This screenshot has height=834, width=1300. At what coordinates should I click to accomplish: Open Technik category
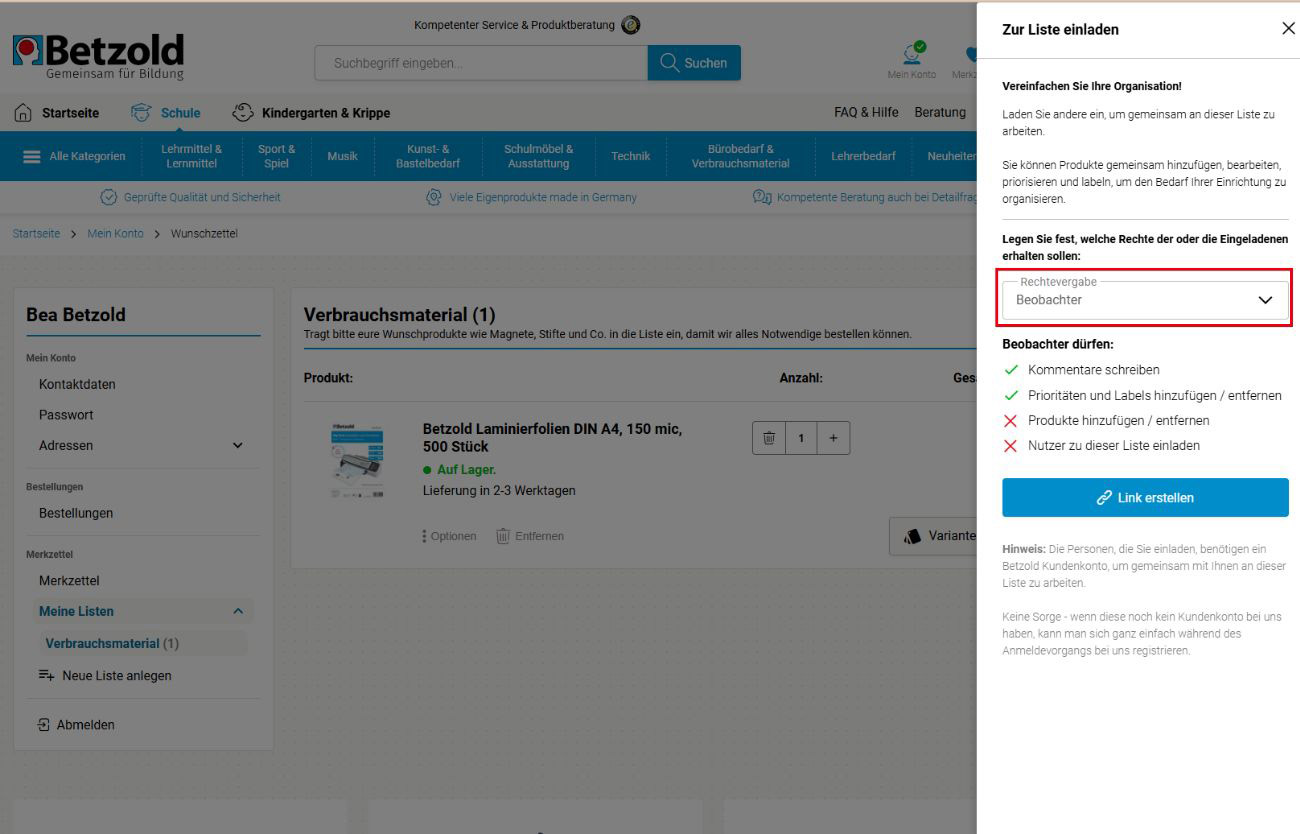[x=630, y=156]
